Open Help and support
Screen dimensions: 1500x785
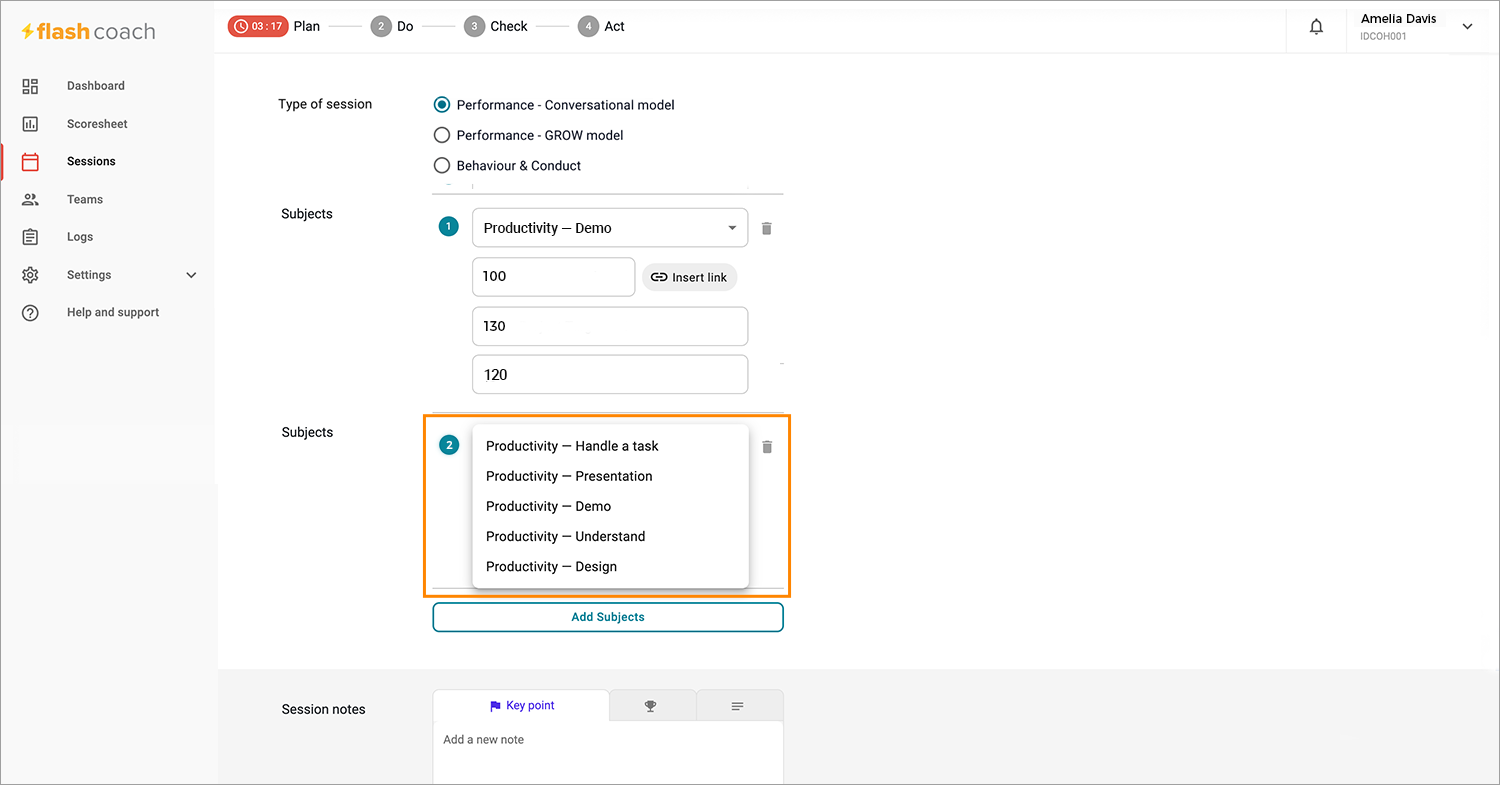click(x=113, y=312)
